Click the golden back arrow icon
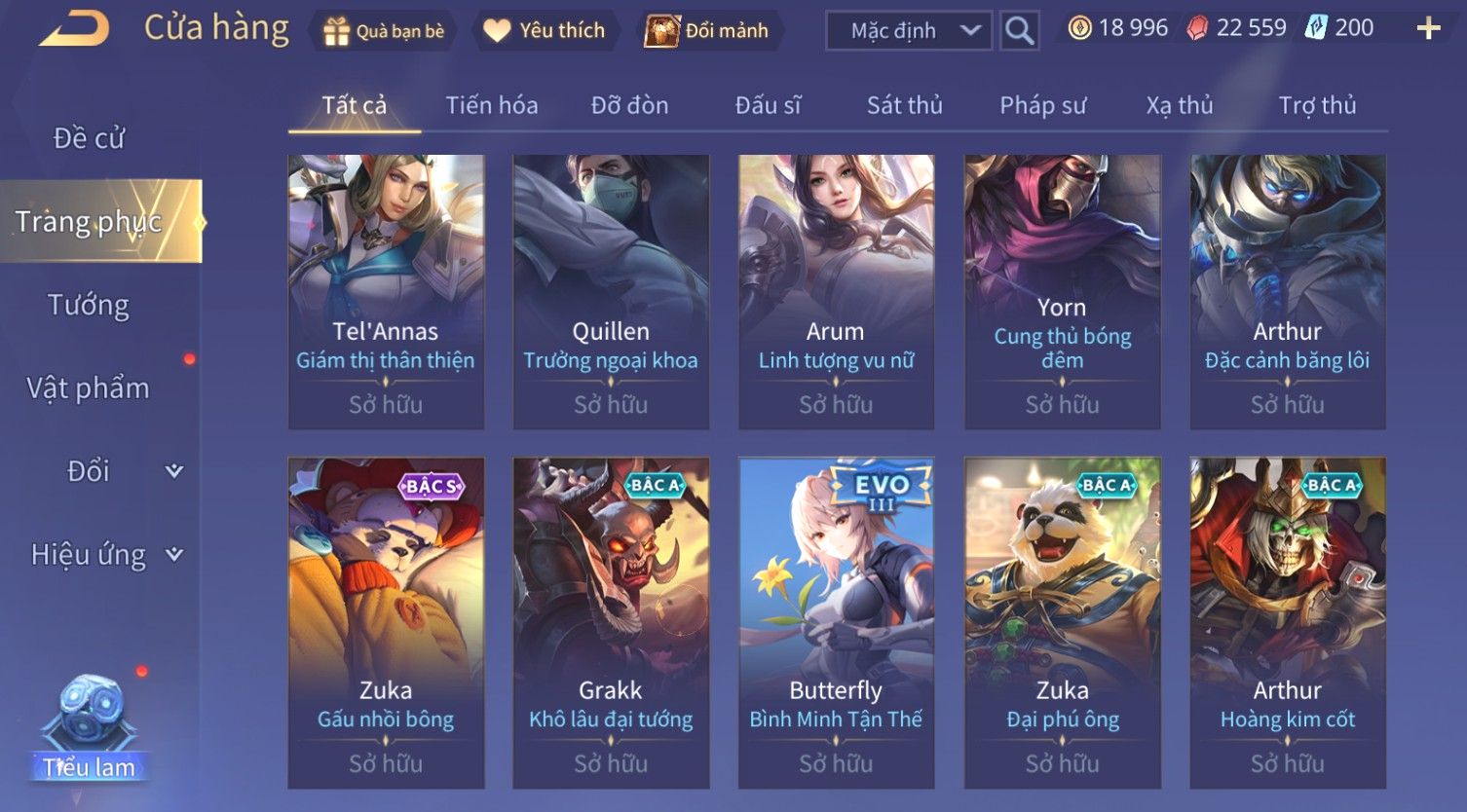The width and height of the screenshot is (1467, 812). 75,28
